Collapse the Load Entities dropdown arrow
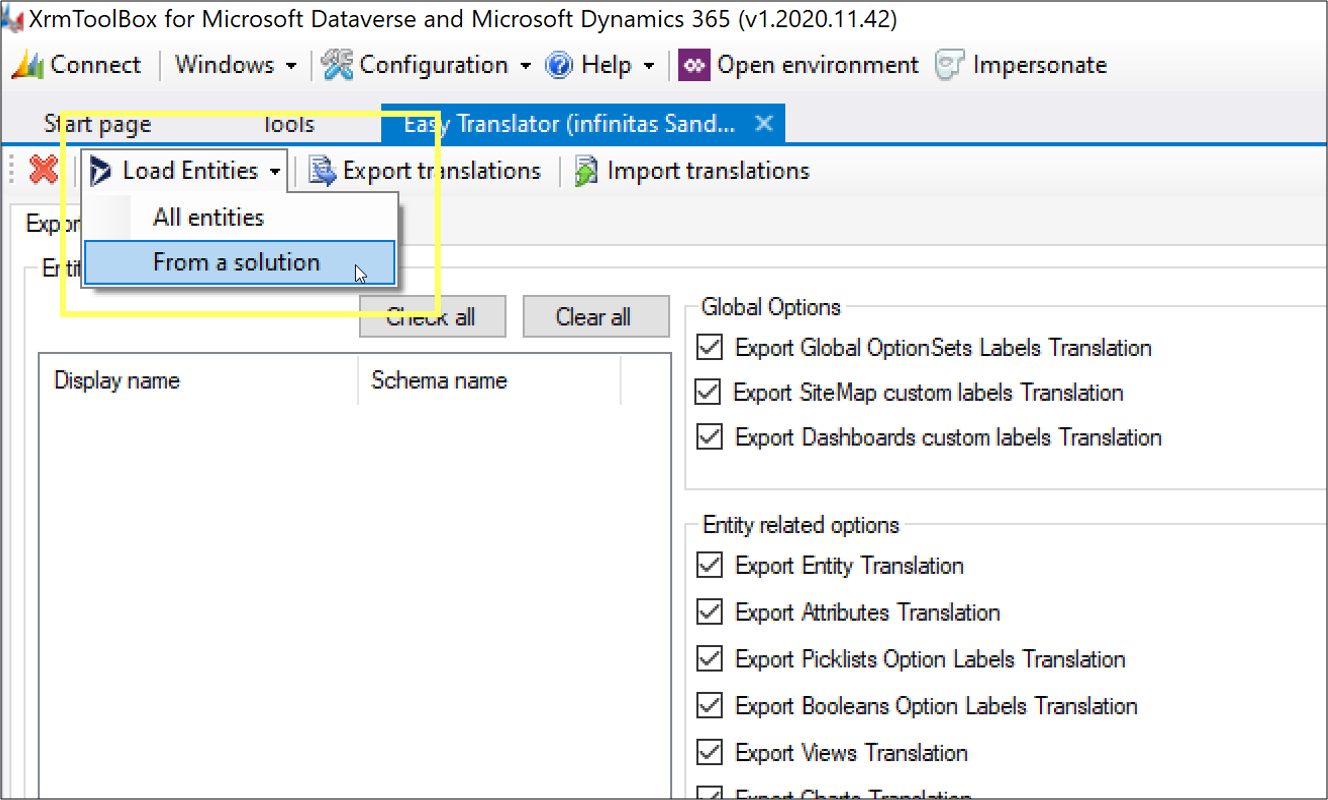Image resolution: width=1328 pixels, height=800 pixels. [274, 172]
